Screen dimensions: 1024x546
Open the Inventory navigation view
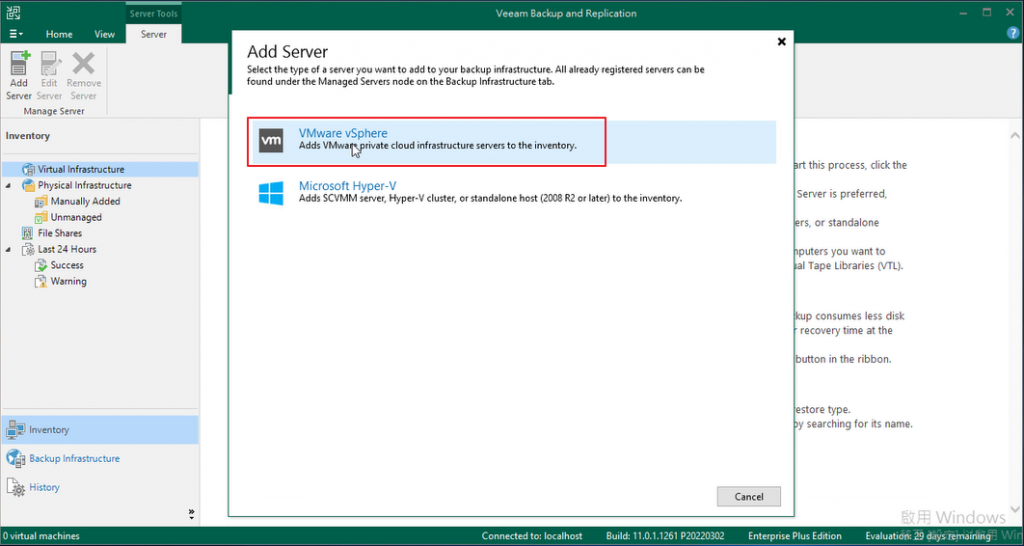tap(100, 430)
